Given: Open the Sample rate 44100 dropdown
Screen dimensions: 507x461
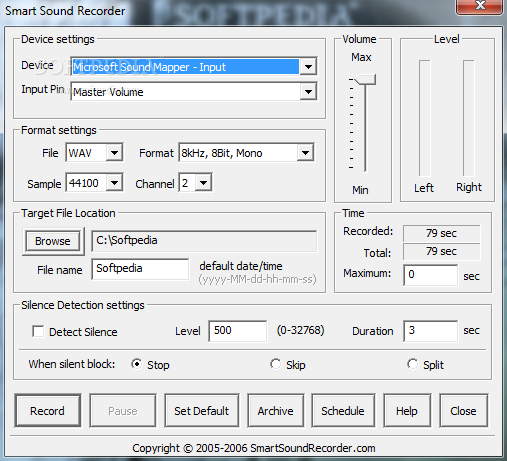Looking at the screenshot, I should click(x=114, y=183).
